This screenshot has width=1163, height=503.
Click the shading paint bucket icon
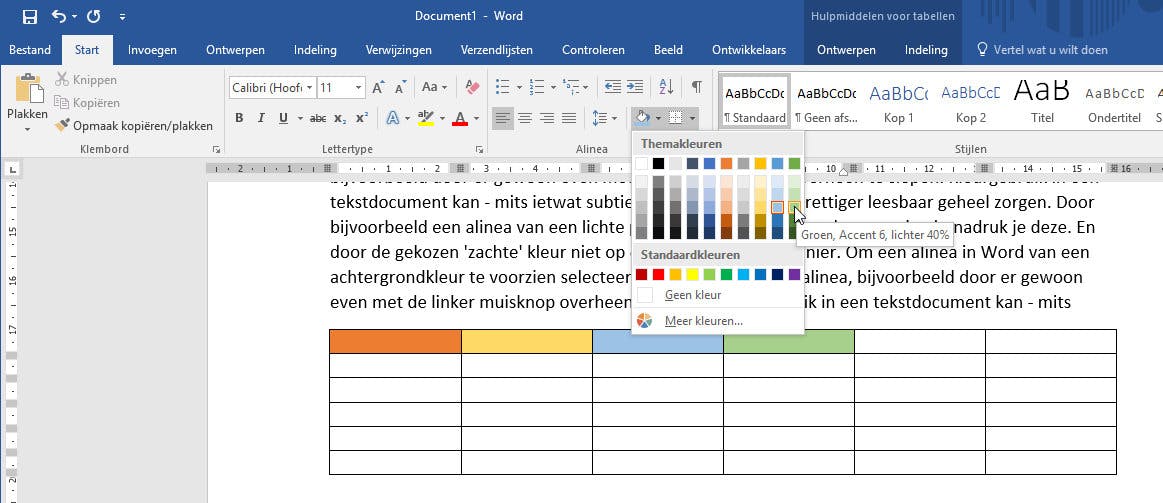point(642,118)
